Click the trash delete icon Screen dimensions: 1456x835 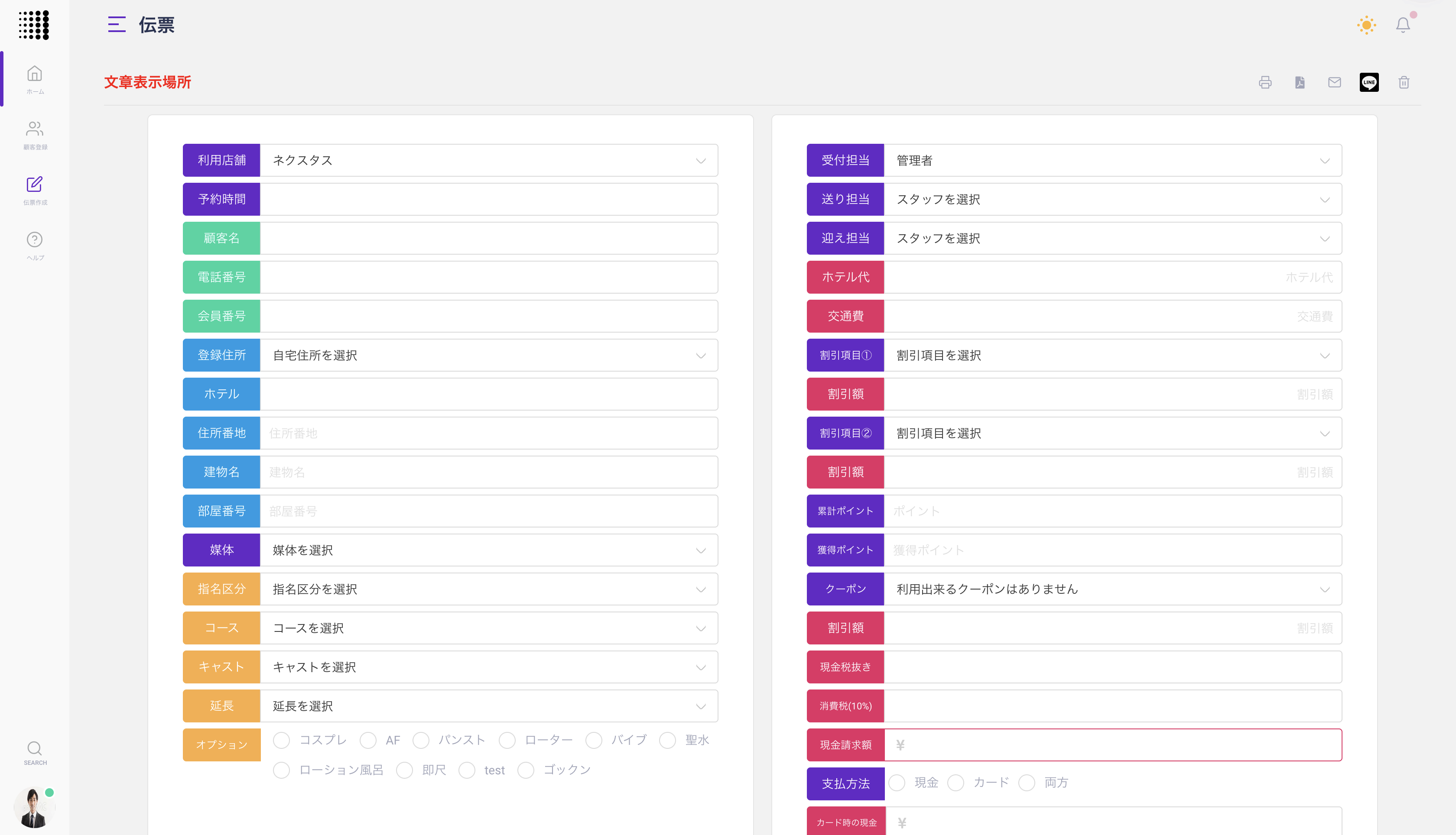[x=1404, y=83]
